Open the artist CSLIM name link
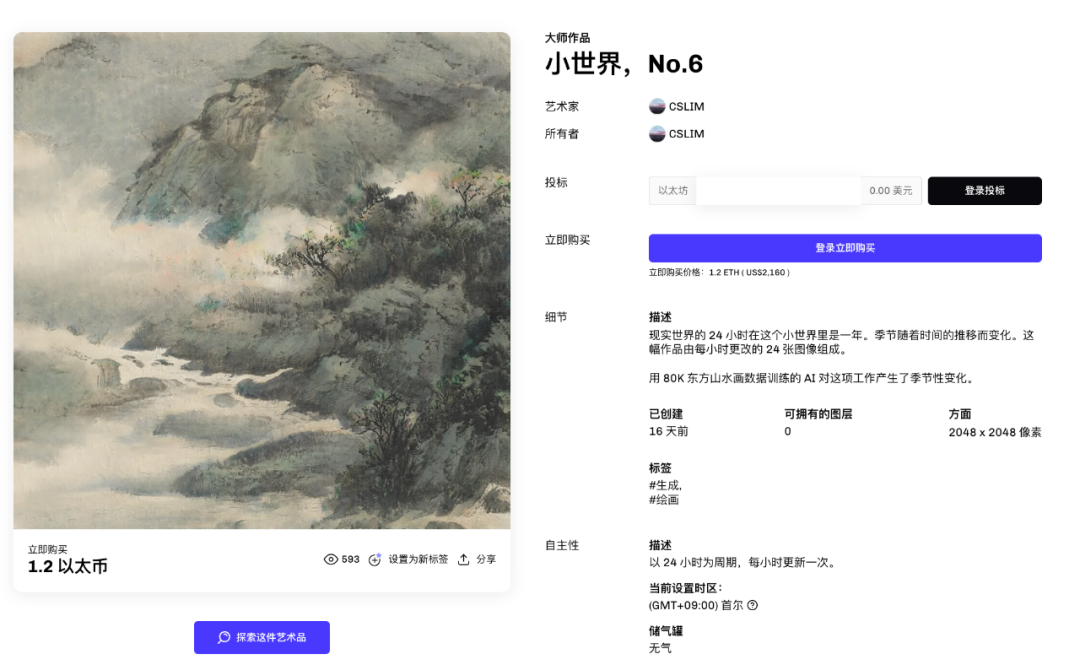The image size is (1080, 670). point(686,106)
